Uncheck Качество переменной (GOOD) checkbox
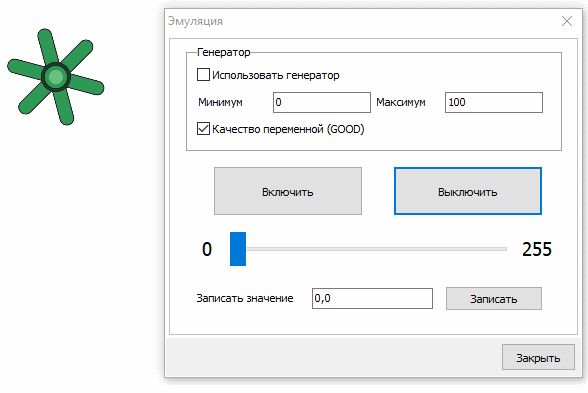This screenshot has width=588, height=393. (x=203, y=129)
